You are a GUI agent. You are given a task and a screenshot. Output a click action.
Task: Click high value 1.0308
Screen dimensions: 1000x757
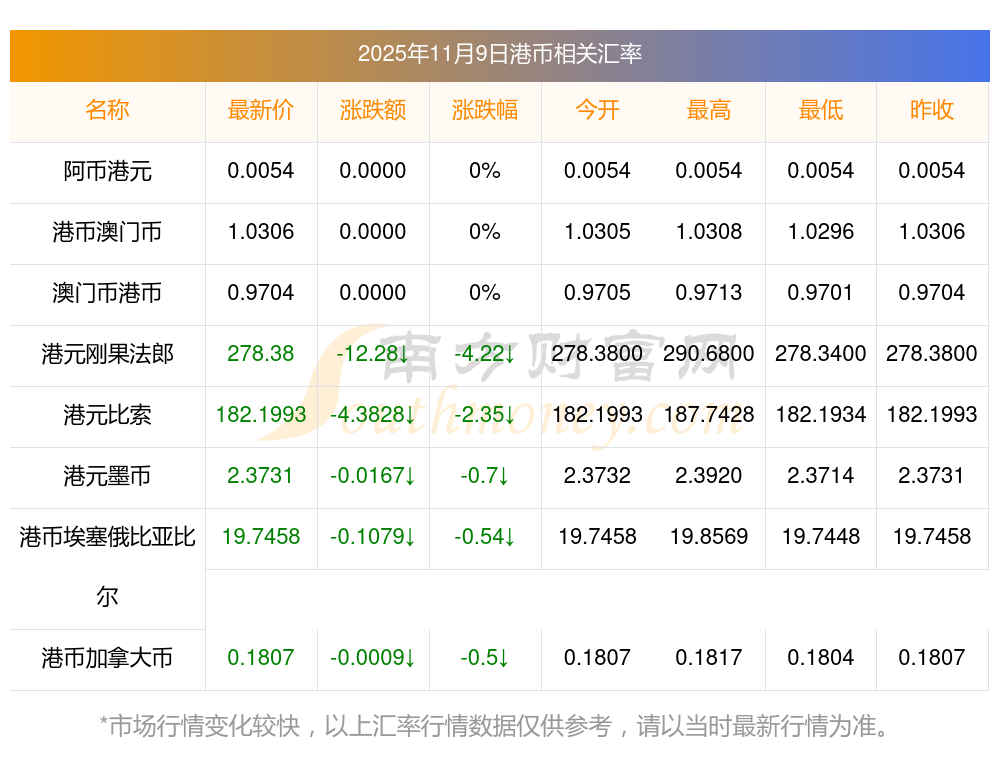tap(709, 232)
